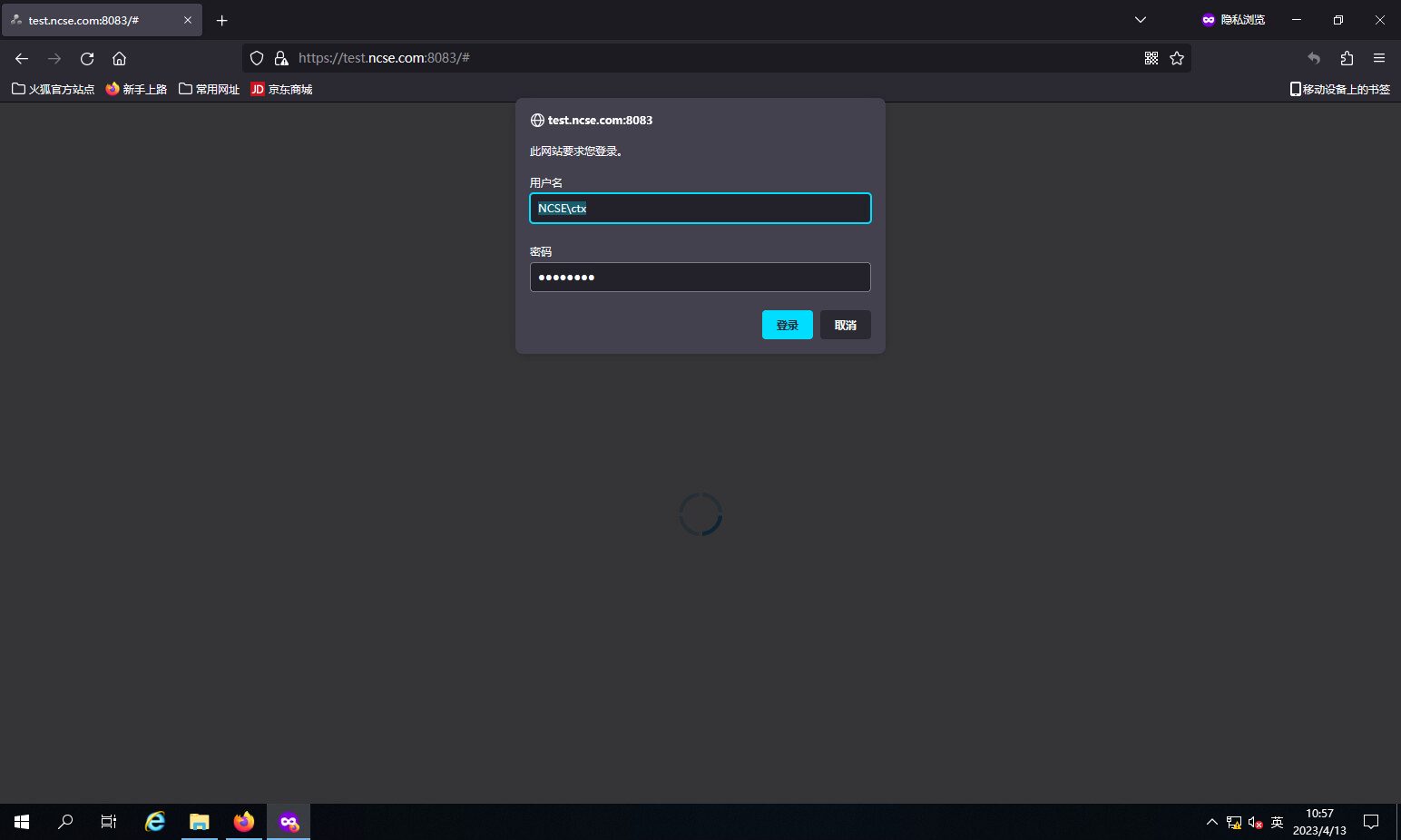The image size is (1401, 840).
Task: Switch to the test.ncse.com:8083 tab
Action: 91,20
